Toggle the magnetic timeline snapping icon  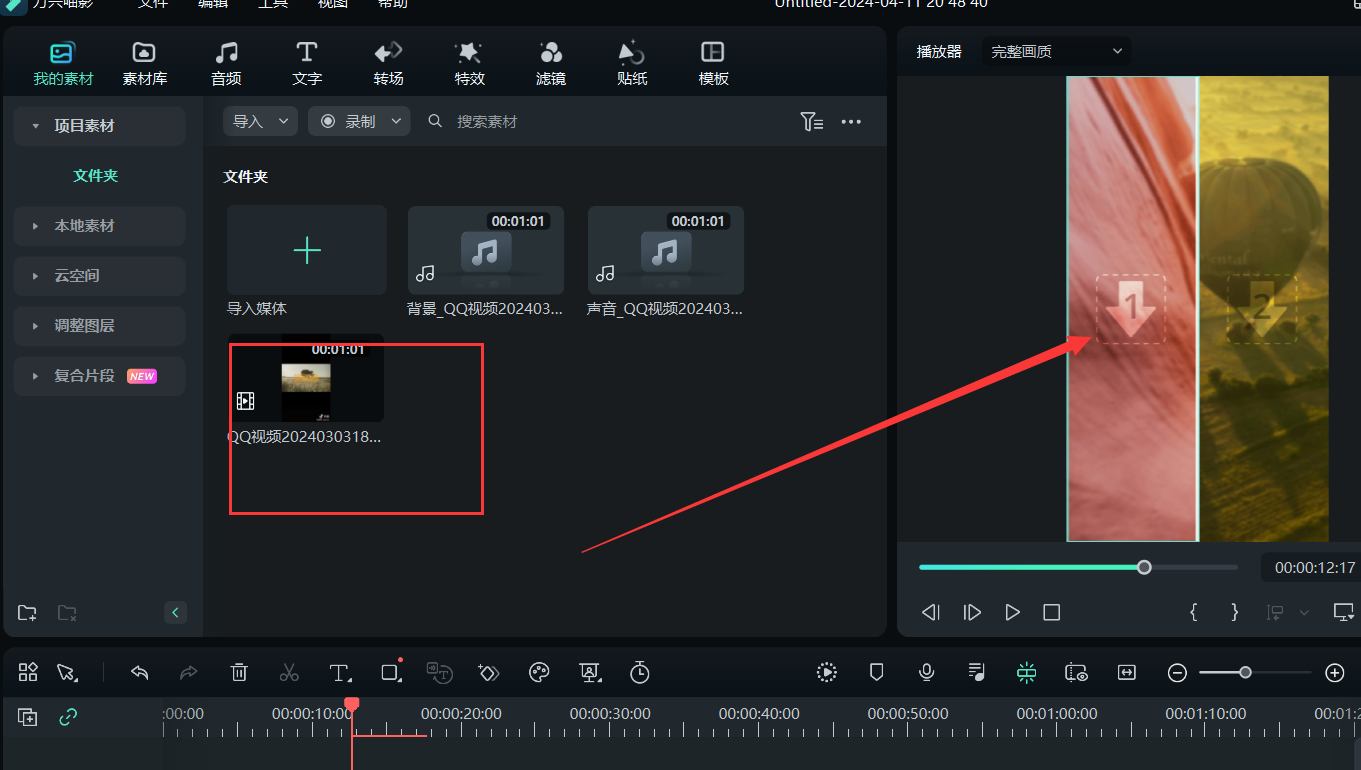pos(1026,672)
